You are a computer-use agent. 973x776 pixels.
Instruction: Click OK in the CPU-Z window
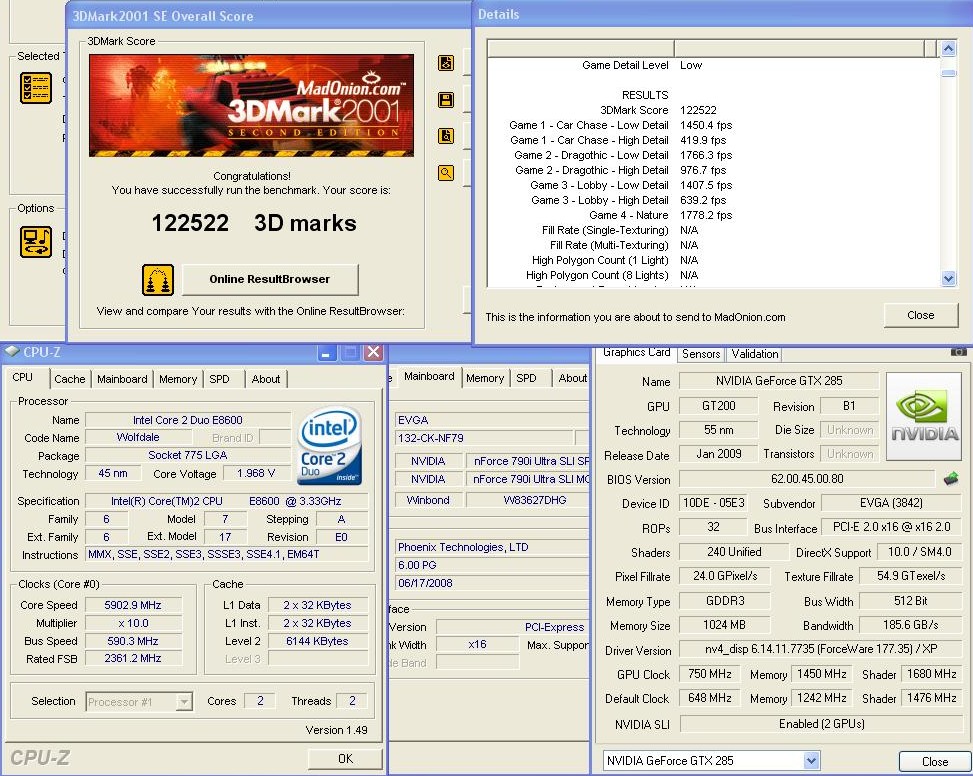pos(345,758)
